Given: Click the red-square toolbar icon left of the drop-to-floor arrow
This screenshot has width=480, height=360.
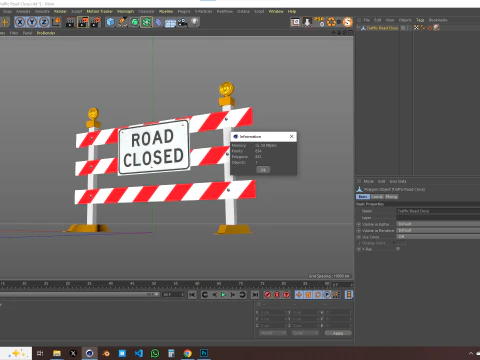Looking at the screenshot, I should tap(295, 22).
